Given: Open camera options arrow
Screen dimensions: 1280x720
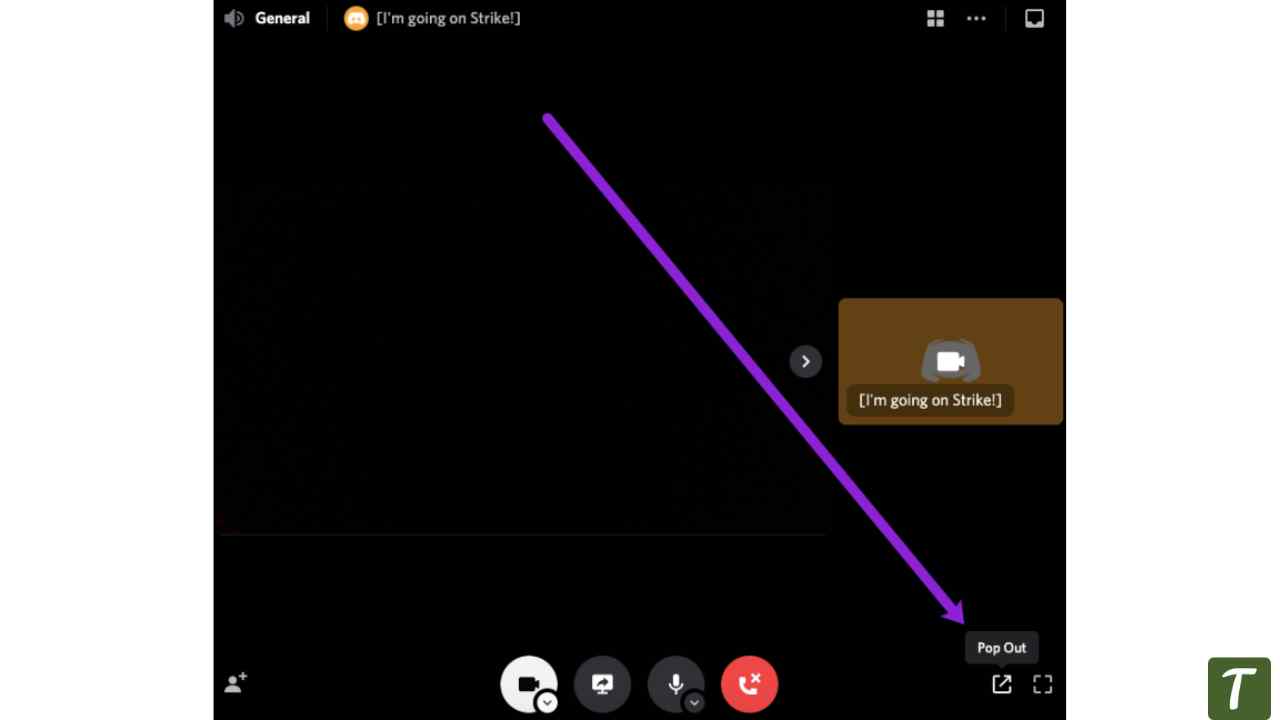Looking at the screenshot, I should point(547,703).
